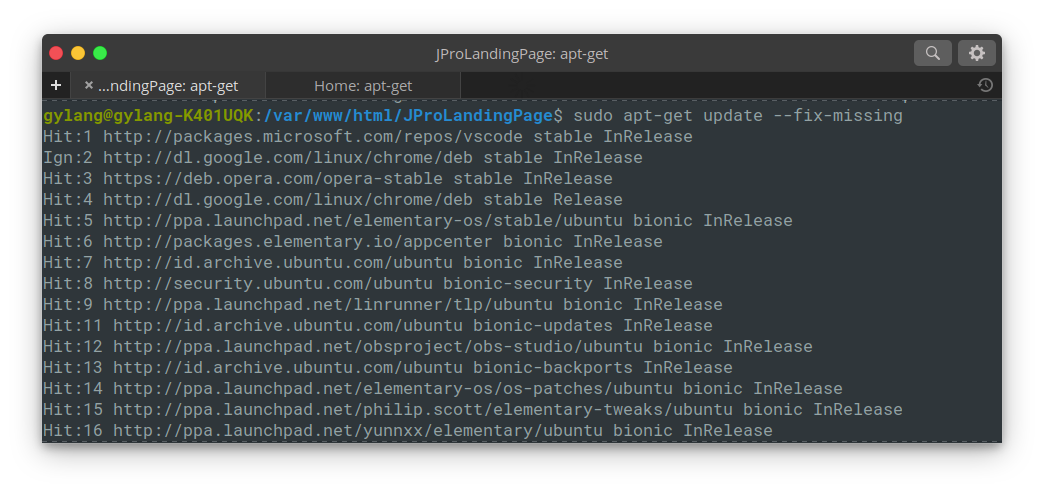Click the obsproject/obs-studio PPA URL

[x=378, y=346]
